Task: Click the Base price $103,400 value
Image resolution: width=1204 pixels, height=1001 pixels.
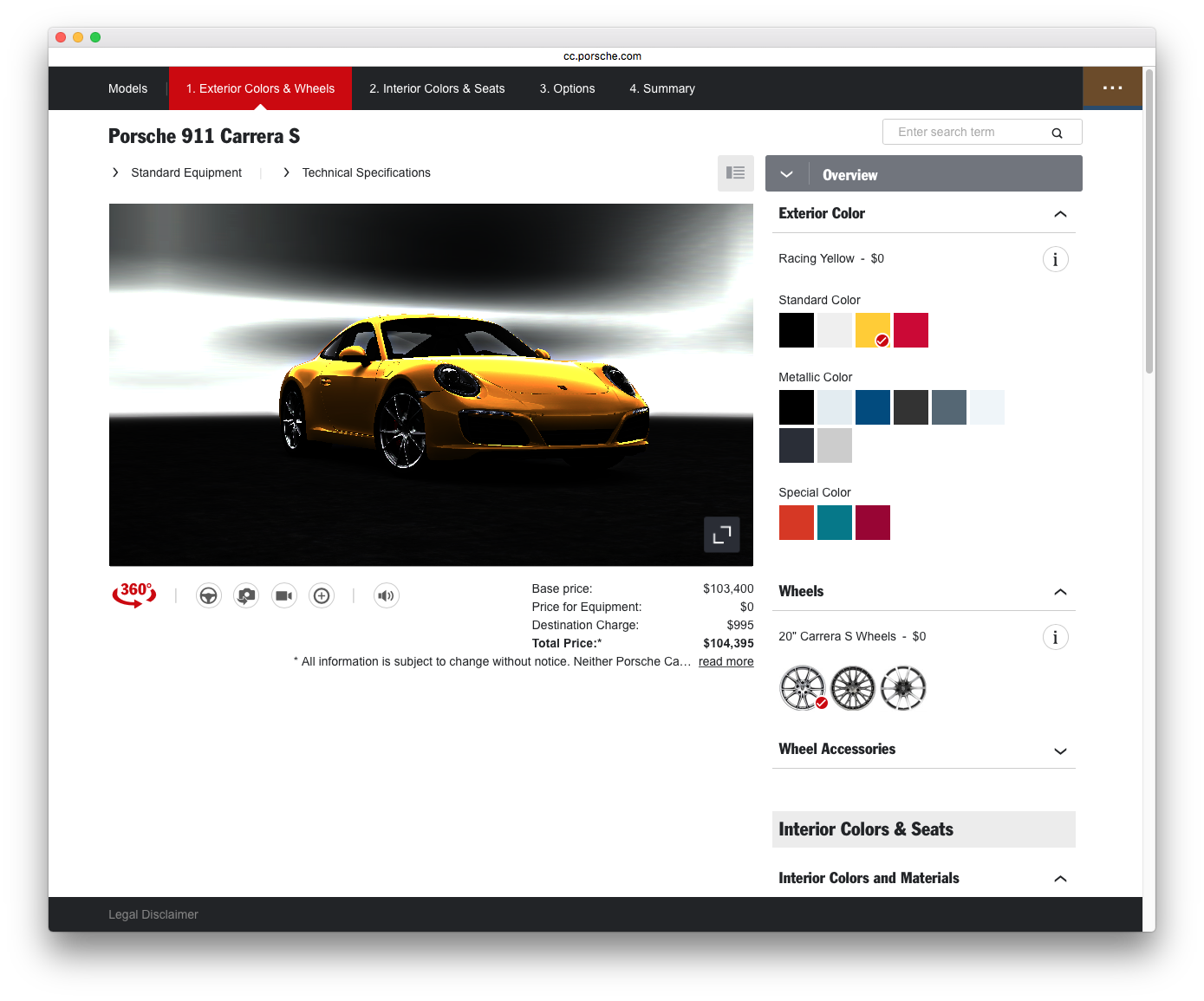Action: click(x=728, y=588)
